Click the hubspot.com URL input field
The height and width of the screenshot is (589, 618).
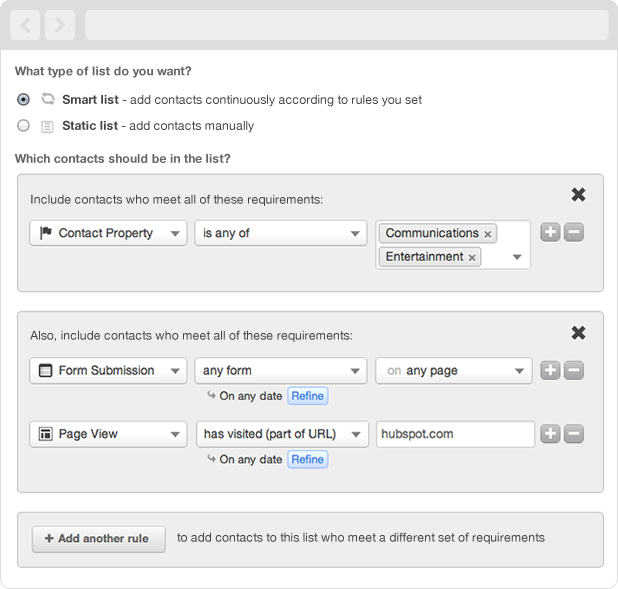coord(455,434)
